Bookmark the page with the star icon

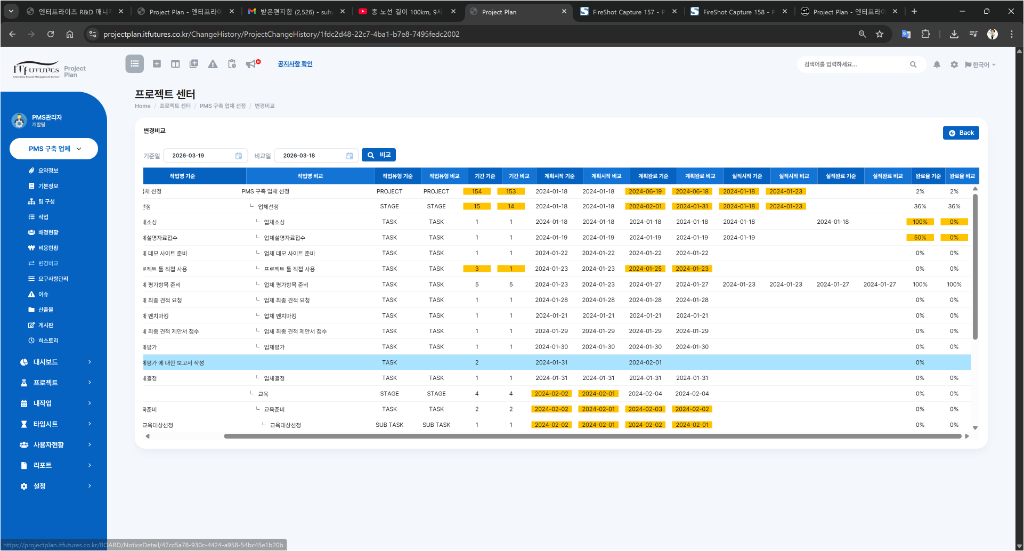click(x=880, y=34)
